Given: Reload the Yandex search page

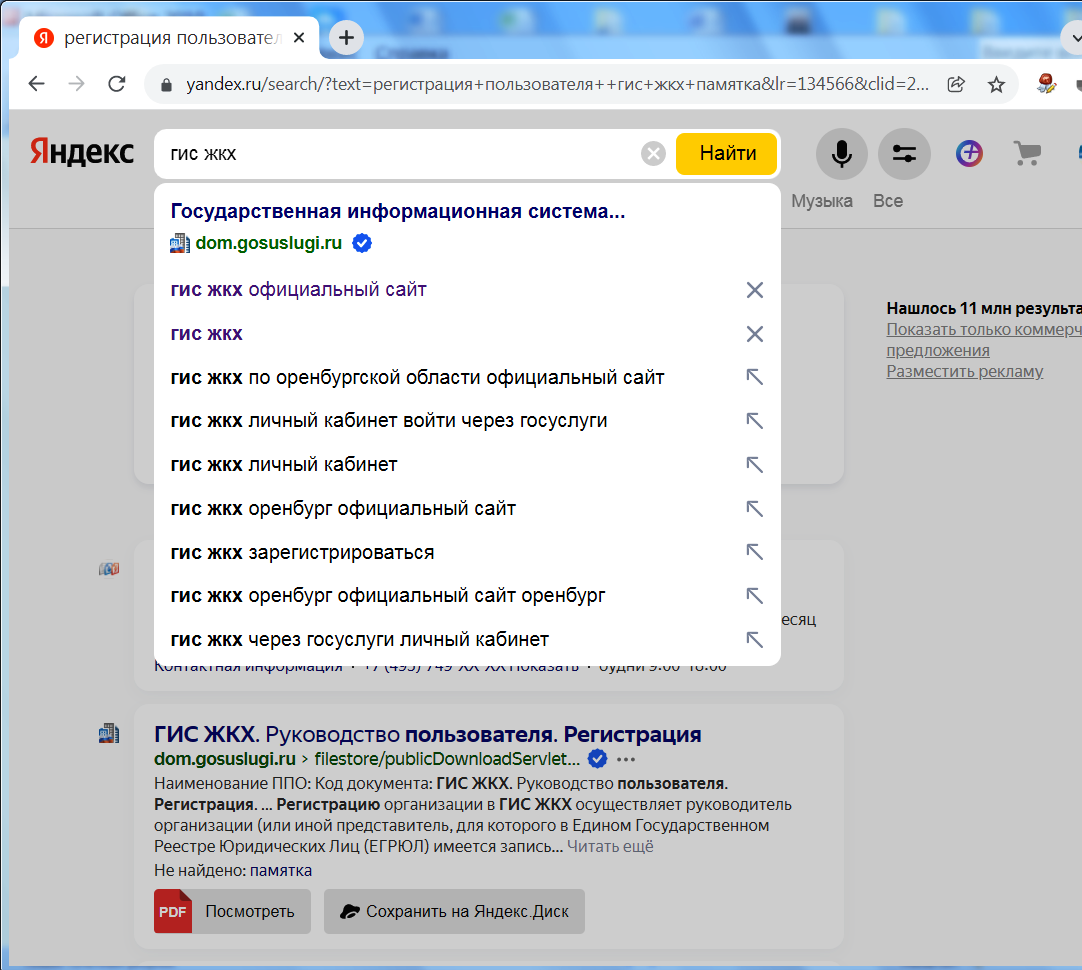Looking at the screenshot, I should [117, 84].
